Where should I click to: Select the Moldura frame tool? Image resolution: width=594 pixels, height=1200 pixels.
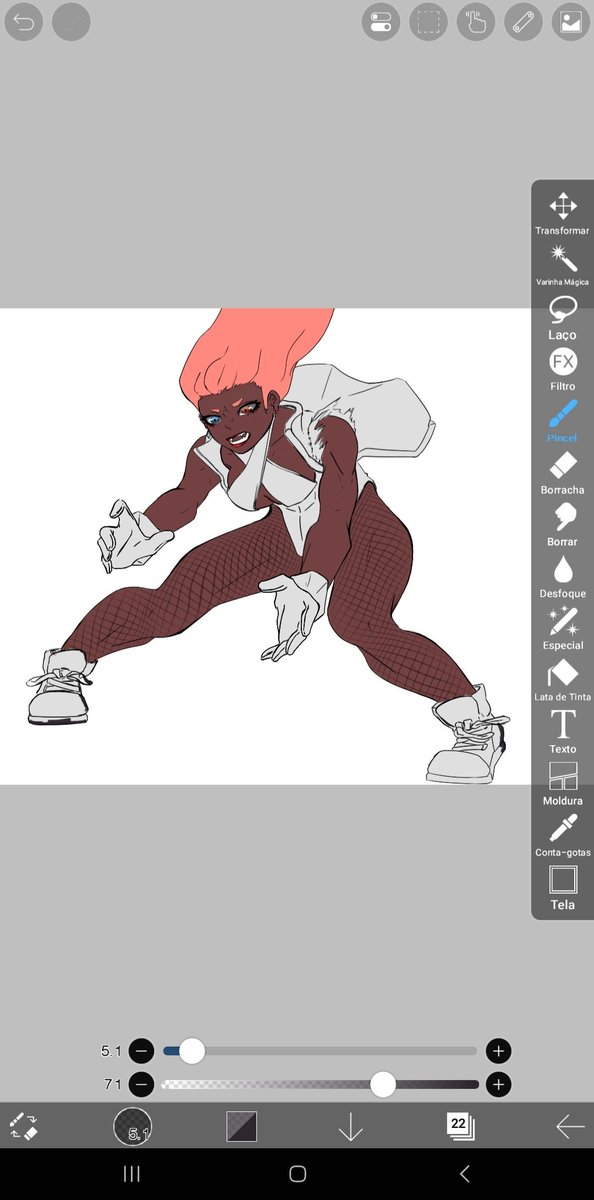coord(562,784)
